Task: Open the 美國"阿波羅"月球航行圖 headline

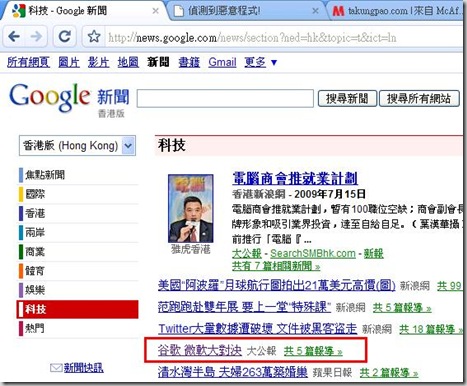Action: coord(277,286)
